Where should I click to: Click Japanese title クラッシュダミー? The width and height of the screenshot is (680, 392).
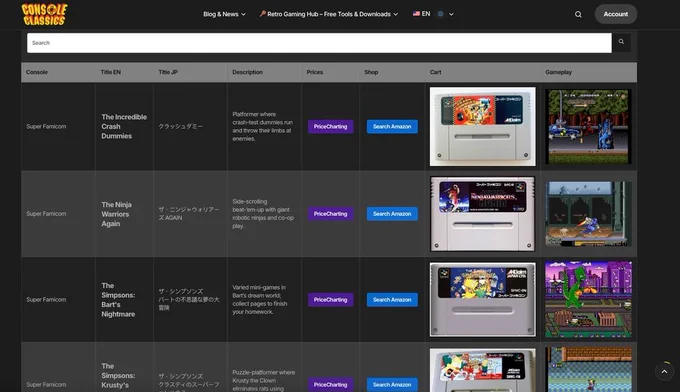click(180, 127)
